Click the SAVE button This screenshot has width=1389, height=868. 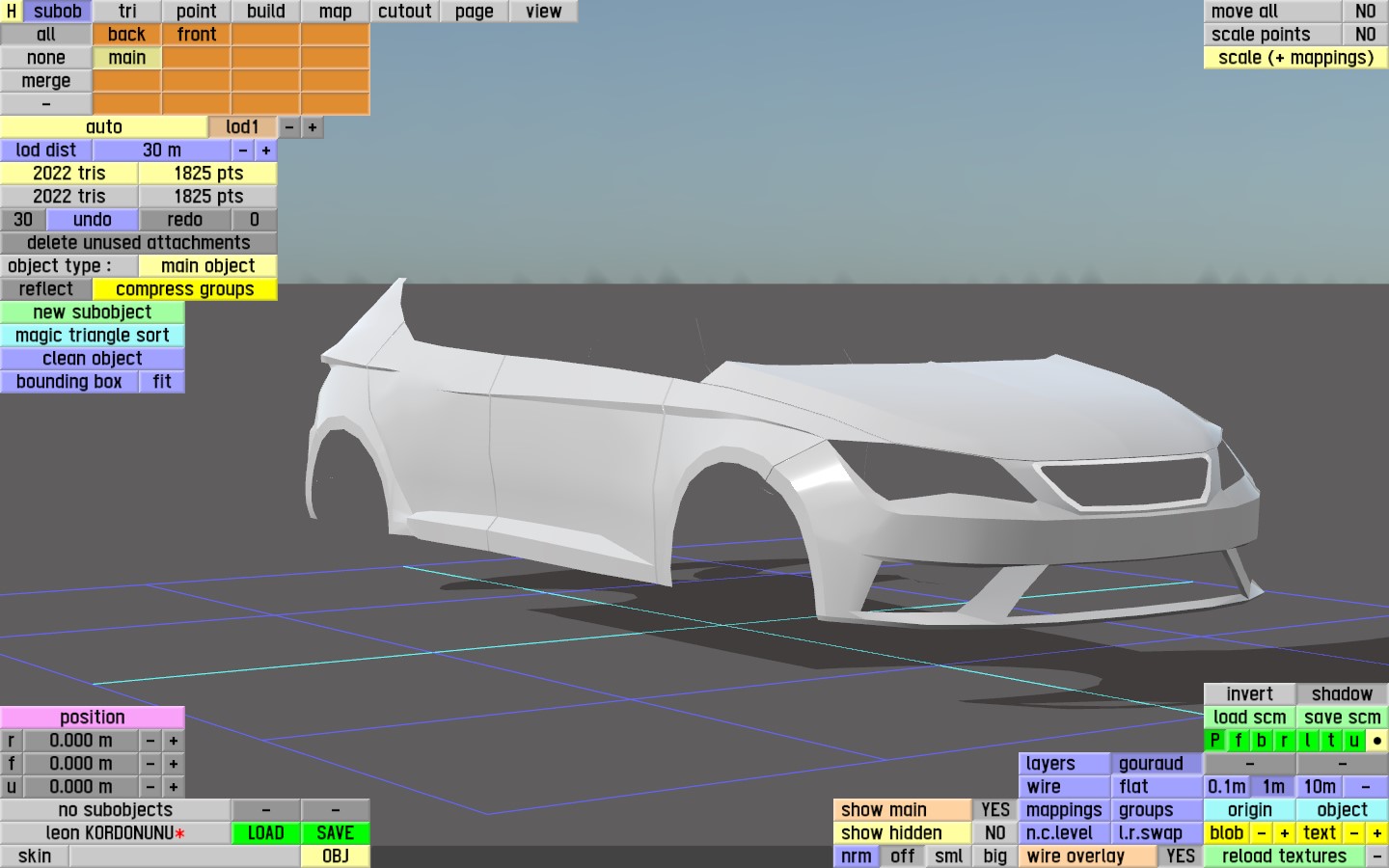[336, 833]
